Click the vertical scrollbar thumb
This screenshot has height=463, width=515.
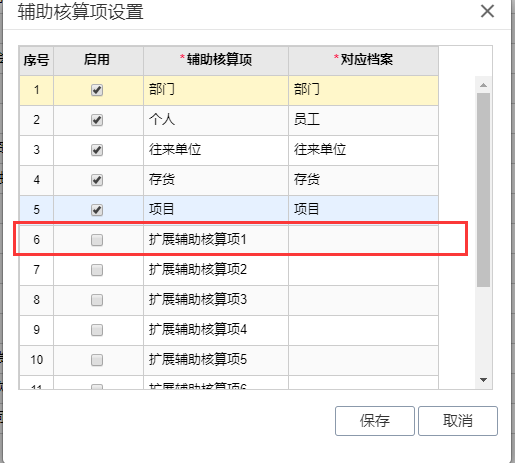pyautogui.click(x=483, y=190)
